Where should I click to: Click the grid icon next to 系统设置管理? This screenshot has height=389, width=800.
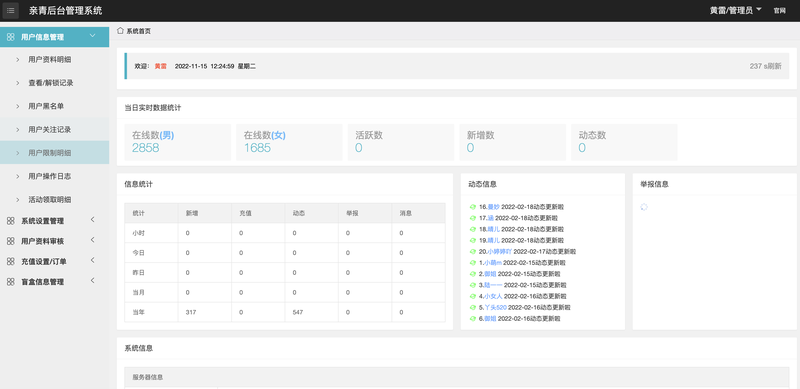pos(11,221)
